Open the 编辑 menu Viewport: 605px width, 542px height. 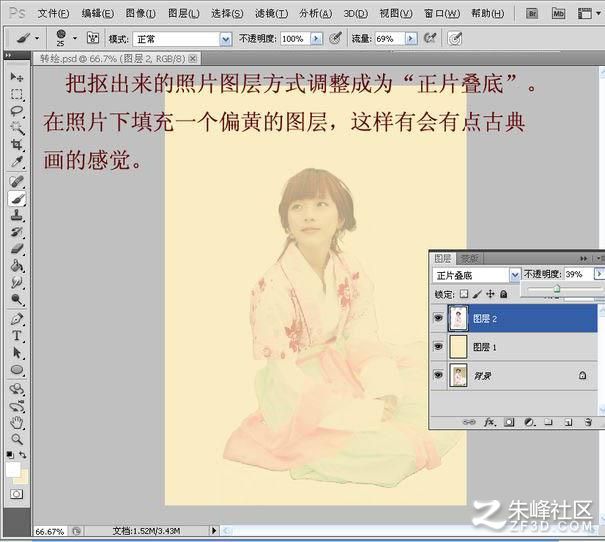coord(98,14)
